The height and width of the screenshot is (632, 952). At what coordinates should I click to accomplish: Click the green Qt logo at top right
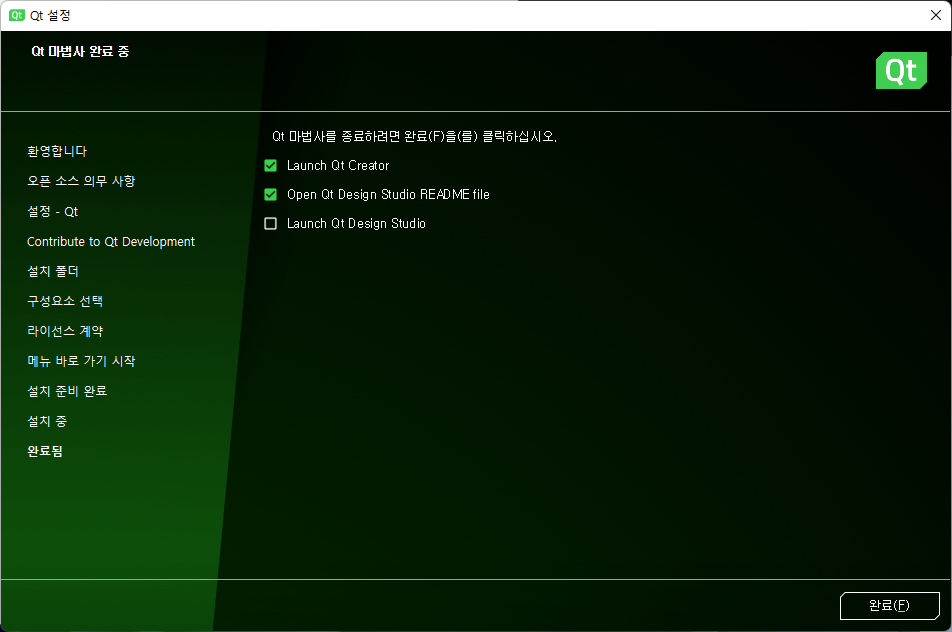pos(901,70)
